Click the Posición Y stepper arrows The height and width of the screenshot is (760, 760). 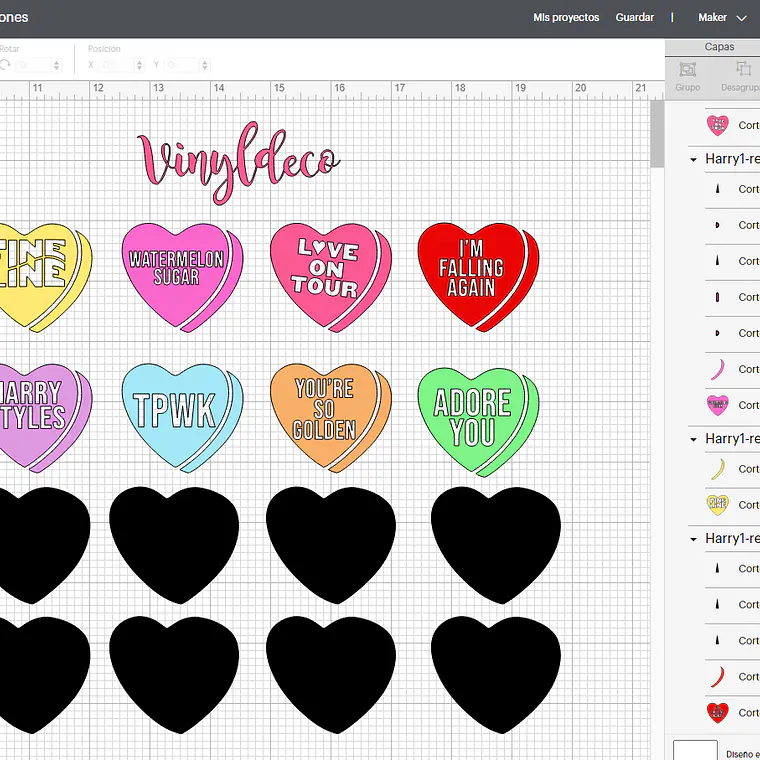pyautogui.click(x=205, y=65)
